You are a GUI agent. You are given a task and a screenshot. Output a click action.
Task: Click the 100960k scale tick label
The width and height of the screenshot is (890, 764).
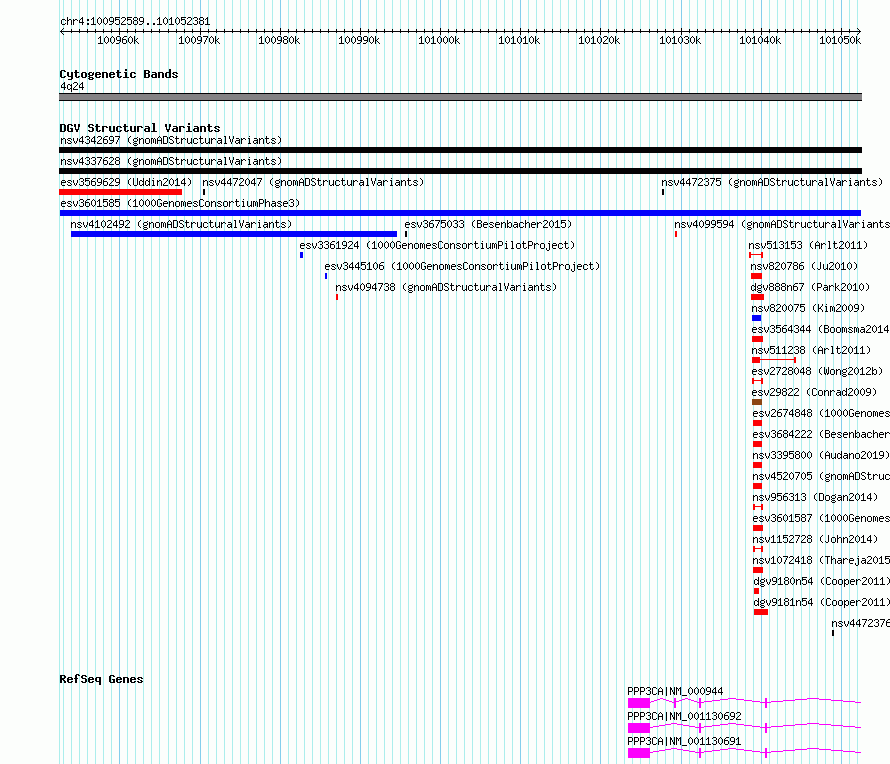118,40
